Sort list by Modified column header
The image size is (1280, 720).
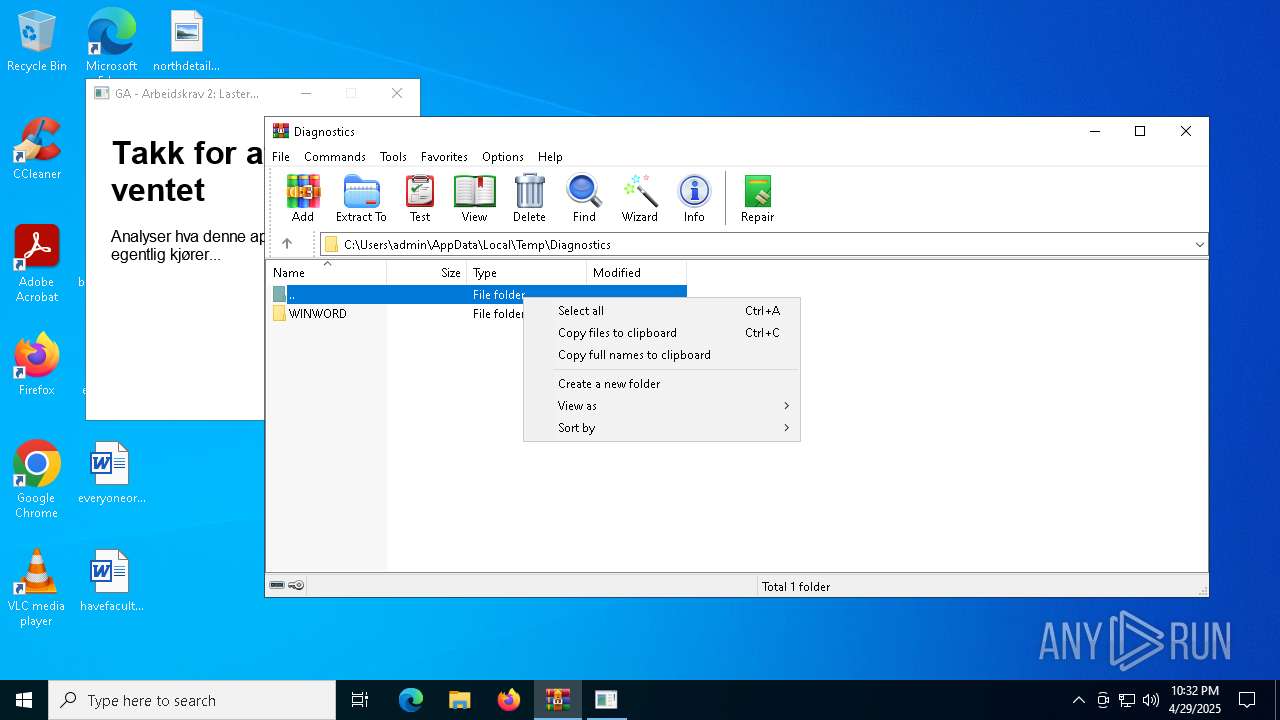tap(636, 272)
